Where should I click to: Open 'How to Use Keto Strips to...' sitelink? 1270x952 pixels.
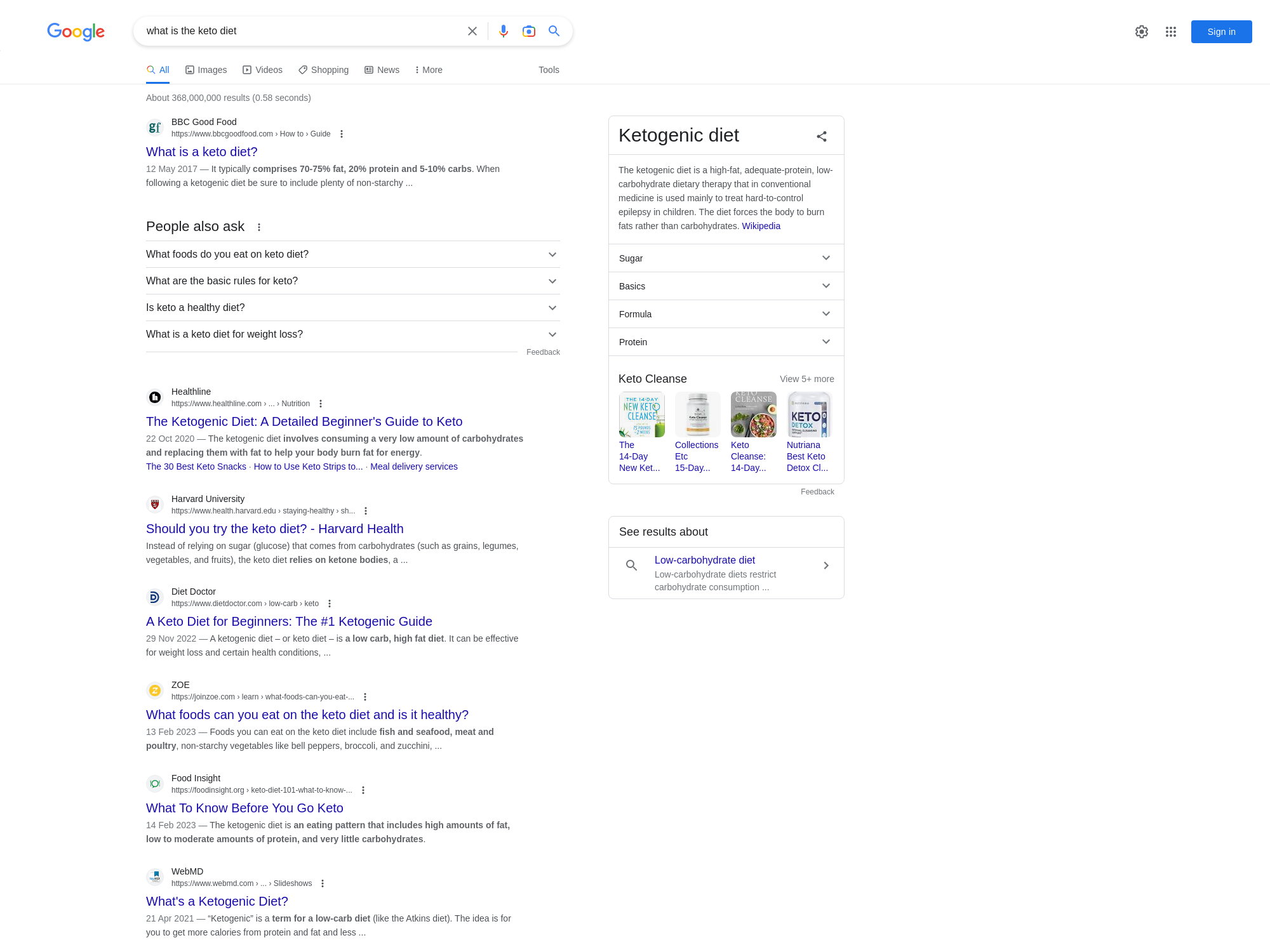coord(309,466)
